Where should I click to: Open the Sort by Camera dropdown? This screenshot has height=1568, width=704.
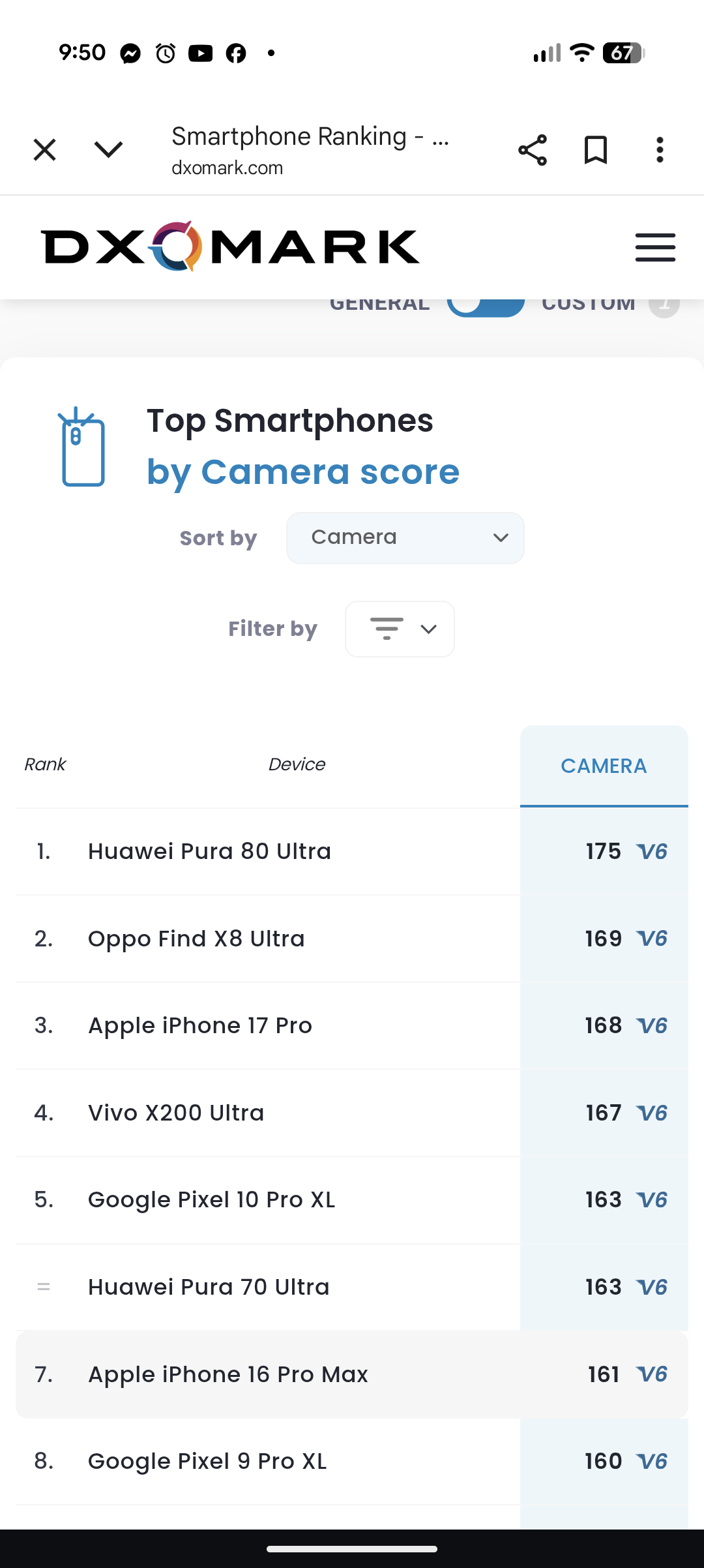point(405,538)
